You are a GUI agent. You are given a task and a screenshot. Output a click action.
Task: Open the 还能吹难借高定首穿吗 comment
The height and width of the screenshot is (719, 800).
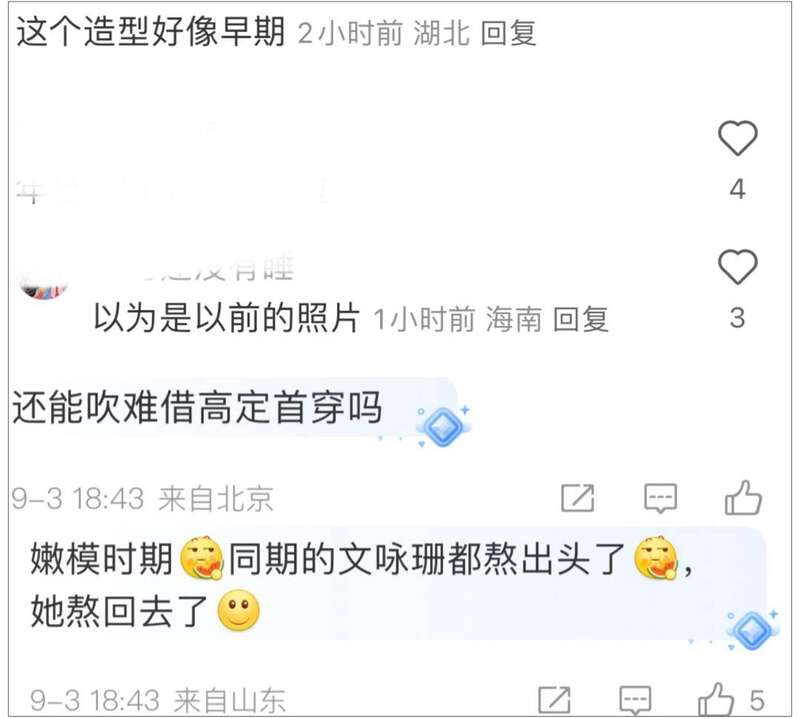[x=197, y=408]
